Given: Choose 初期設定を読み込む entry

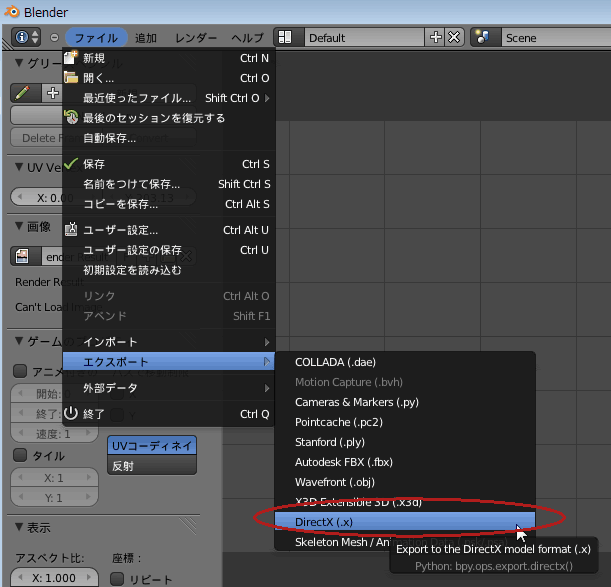Looking at the screenshot, I should click(x=168, y=270).
